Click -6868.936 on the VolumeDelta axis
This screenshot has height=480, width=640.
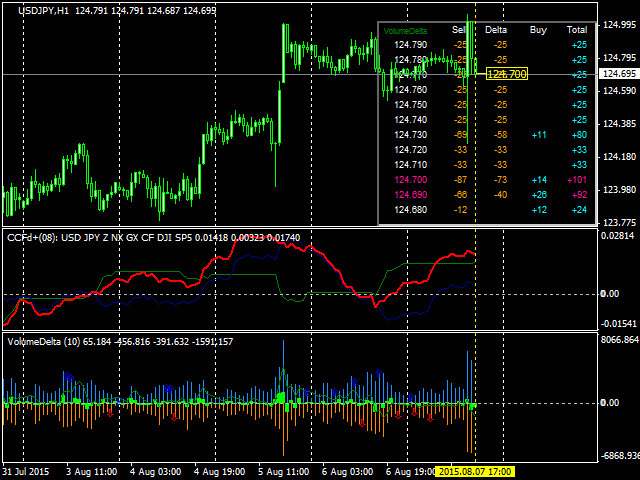coord(620,456)
